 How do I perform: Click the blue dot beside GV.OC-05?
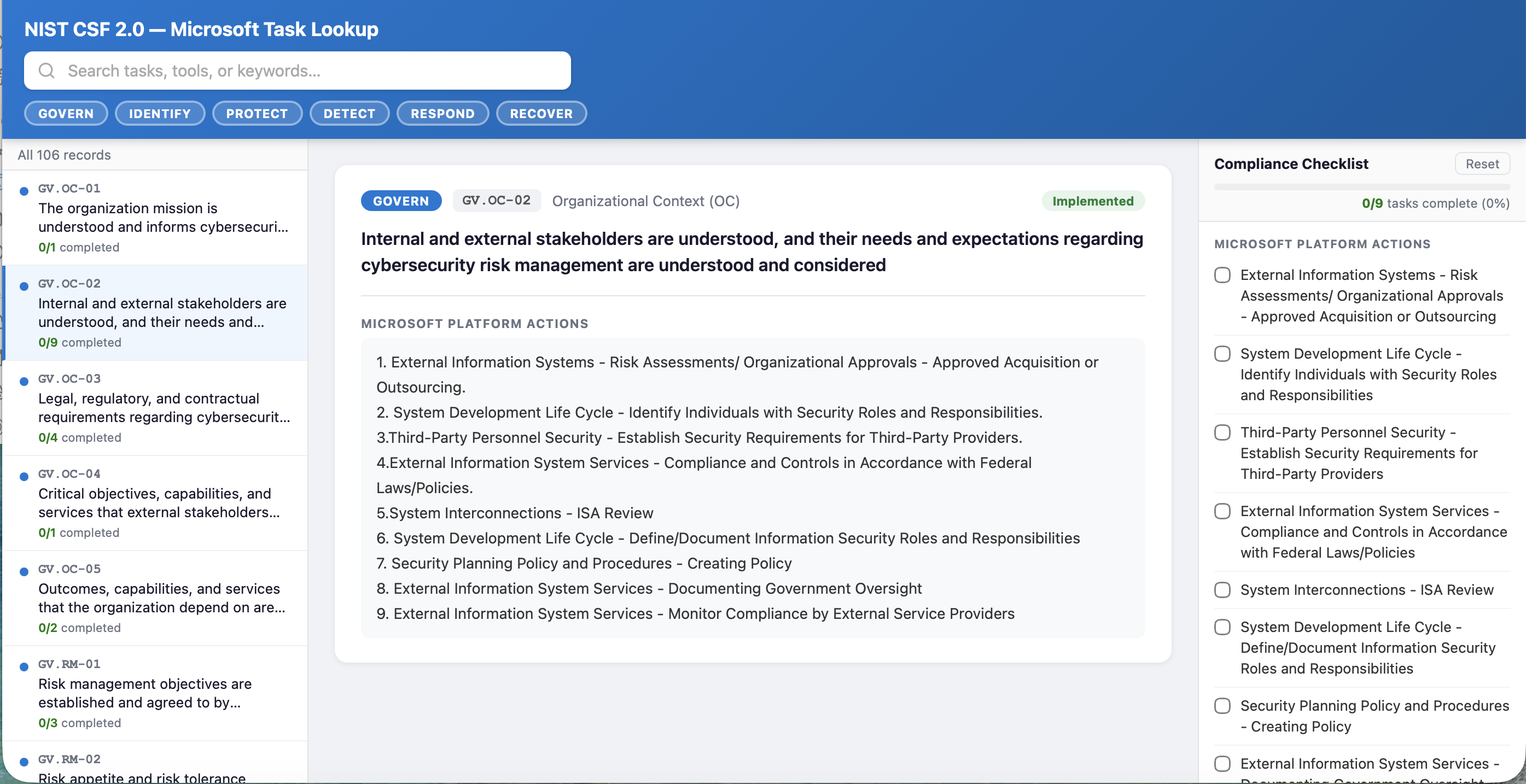[x=24, y=572]
